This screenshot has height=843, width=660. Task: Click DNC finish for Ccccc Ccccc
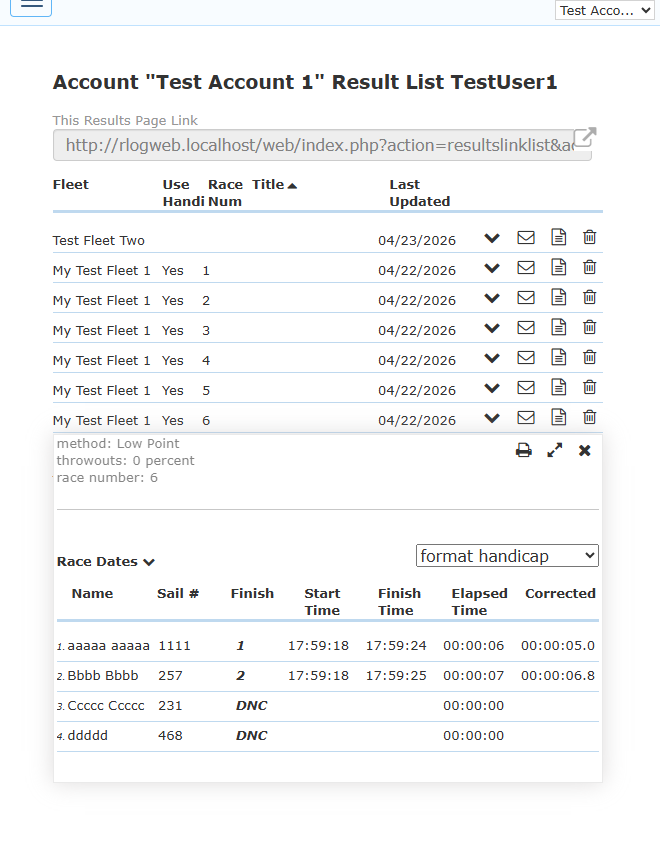(x=252, y=706)
